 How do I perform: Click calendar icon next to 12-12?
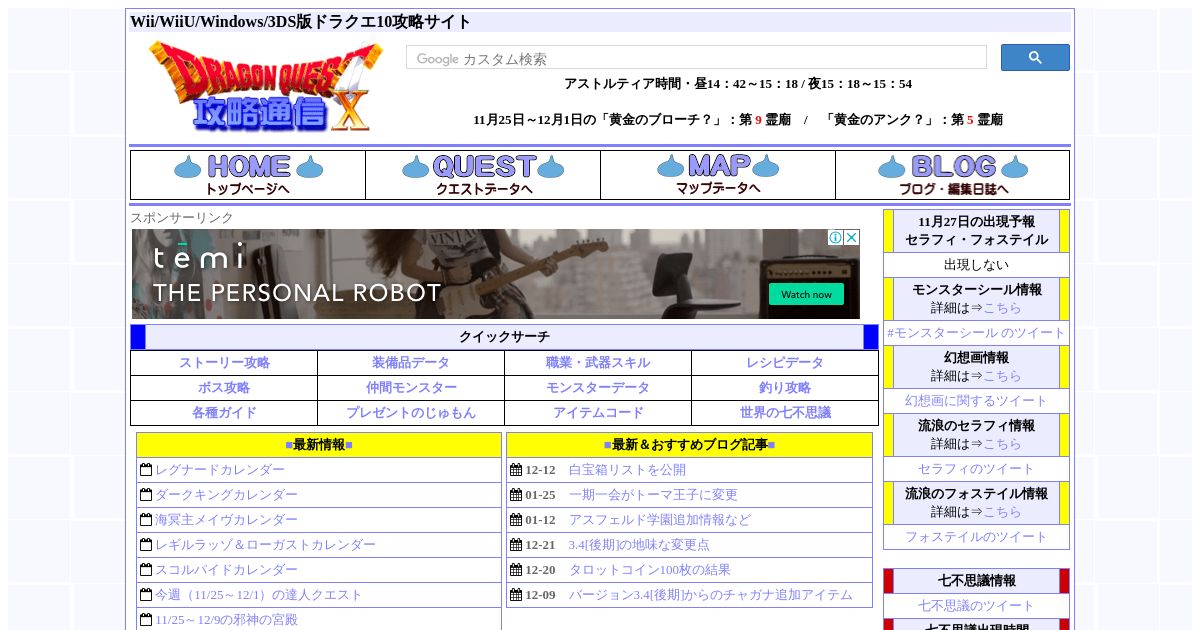tap(516, 470)
